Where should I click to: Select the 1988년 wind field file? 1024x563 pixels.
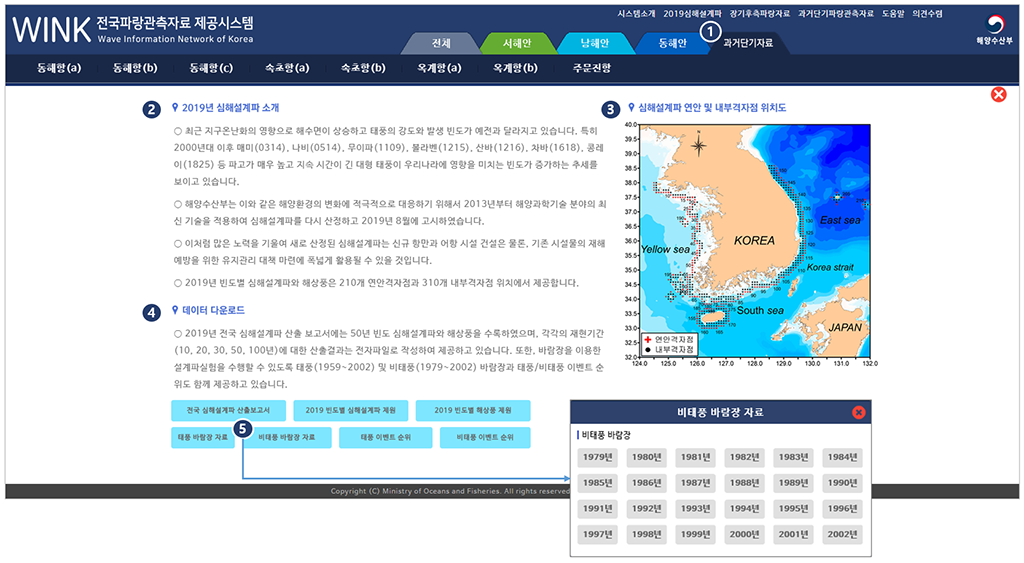(744, 483)
